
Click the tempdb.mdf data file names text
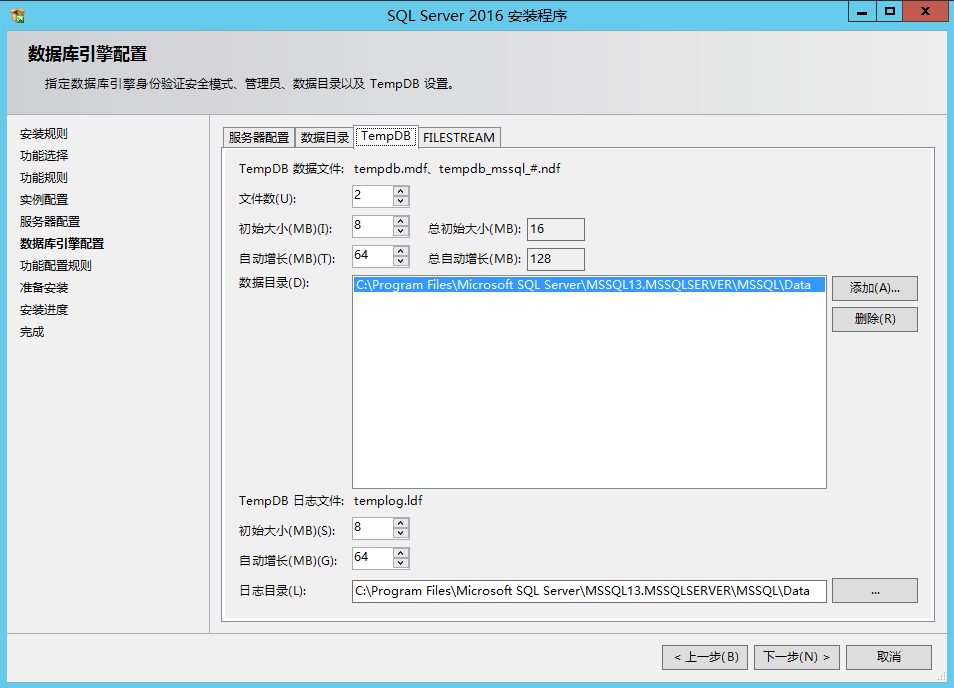[x=457, y=169]
